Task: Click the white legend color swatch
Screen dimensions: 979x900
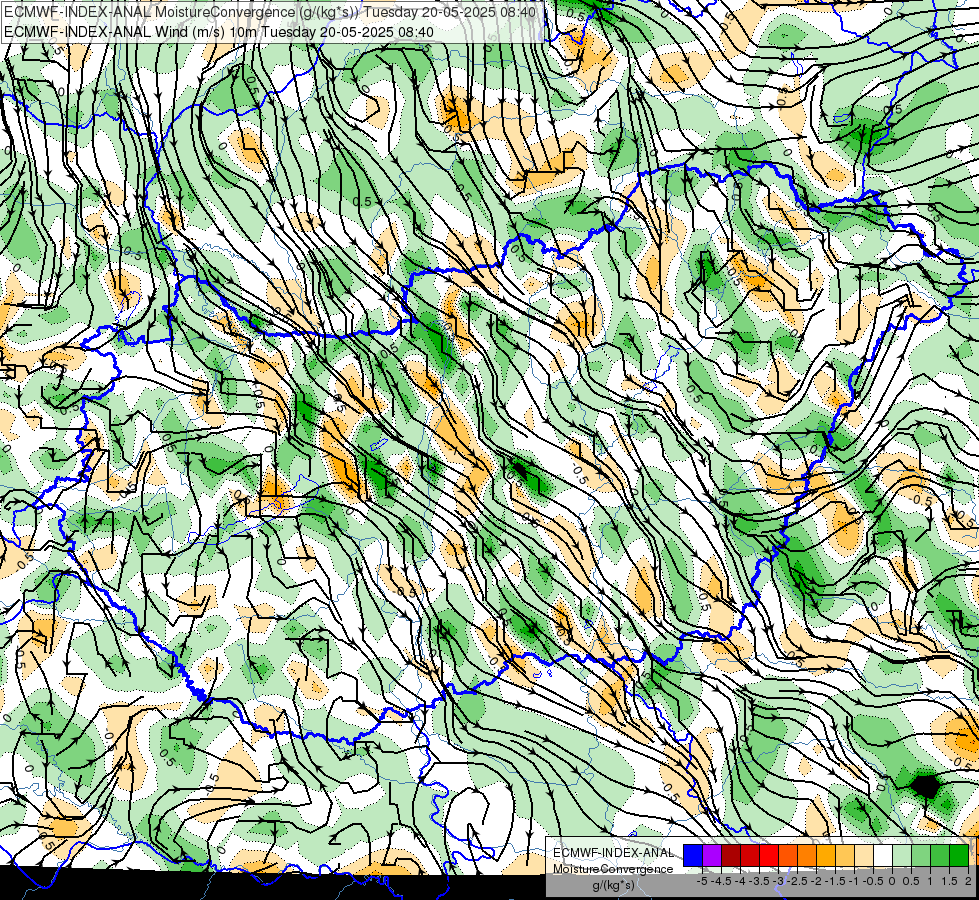Action: [883, 856]
